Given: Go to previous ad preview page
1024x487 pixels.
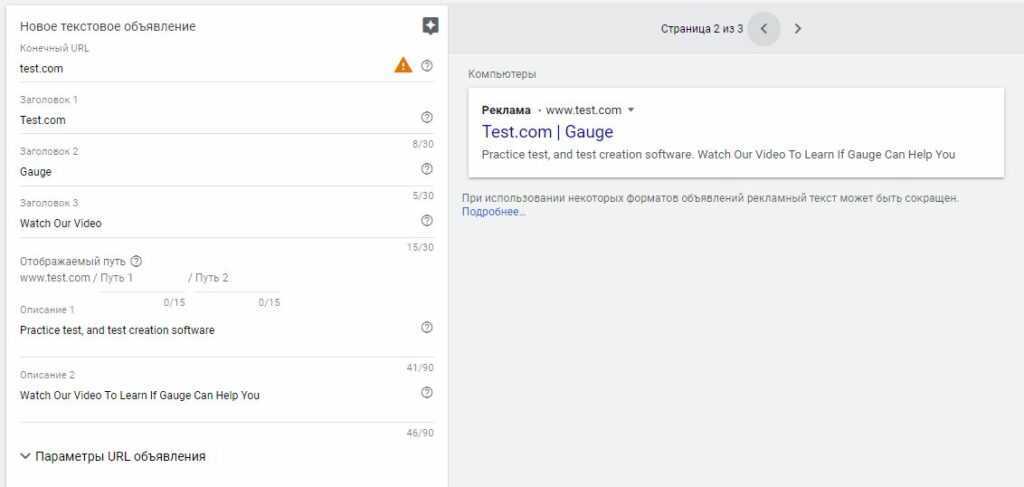Looking at the screenshot, I should [764, 29].
